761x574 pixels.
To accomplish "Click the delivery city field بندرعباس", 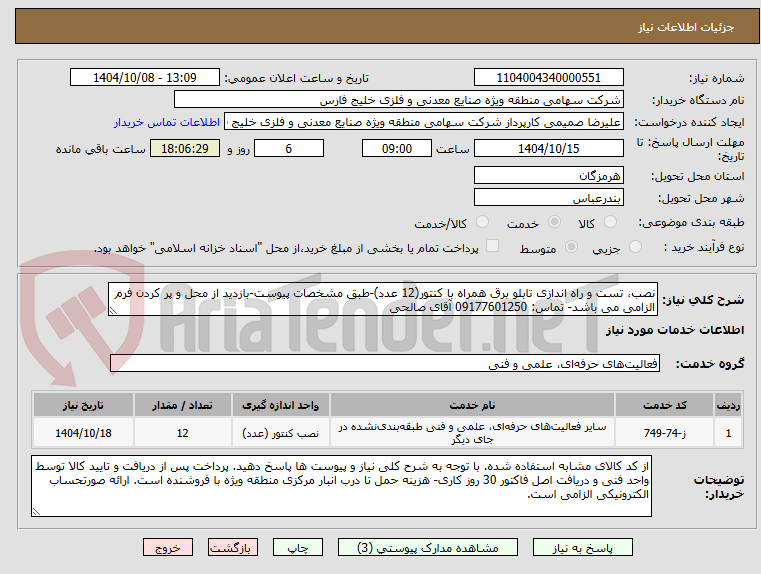I will pyautogui.click(x=549, y=197).
